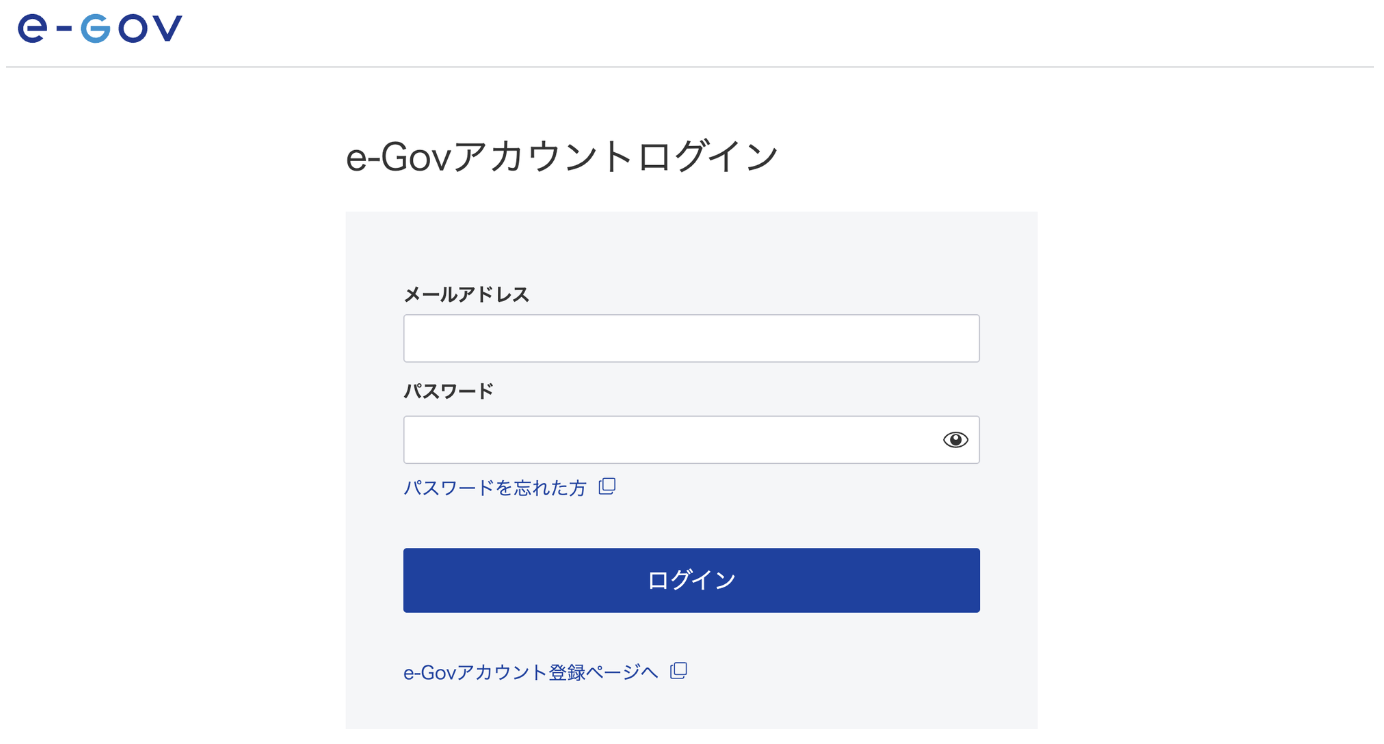Image resolution: width=1384 pixels, height=744 pixels.
Task: Click the パスワード field label
Action: tap(448, 391)
